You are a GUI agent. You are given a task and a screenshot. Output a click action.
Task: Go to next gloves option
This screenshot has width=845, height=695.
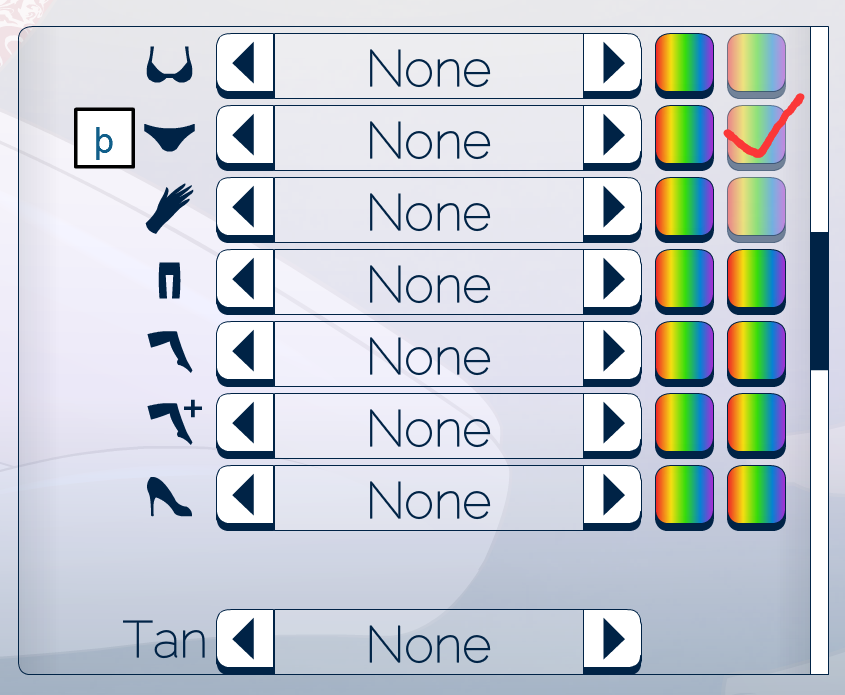coord(612,210)
